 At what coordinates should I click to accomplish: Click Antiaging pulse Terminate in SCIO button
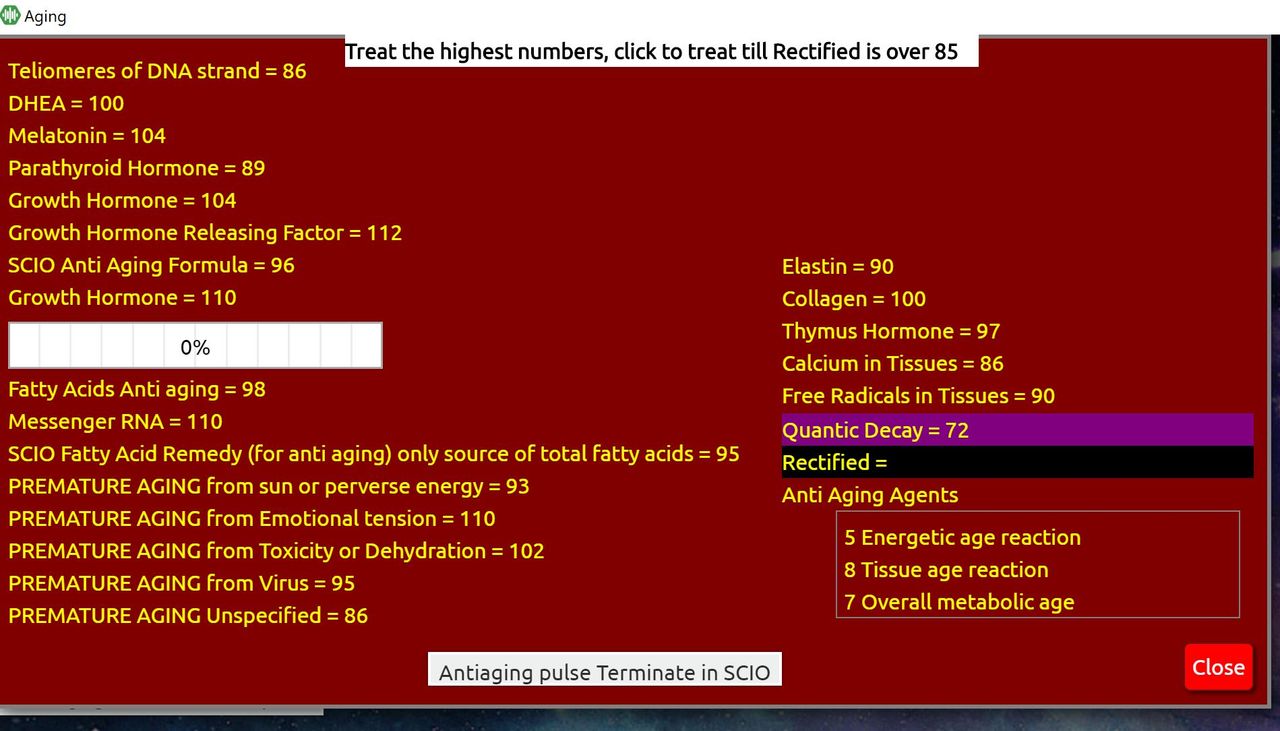click(604, 672)
